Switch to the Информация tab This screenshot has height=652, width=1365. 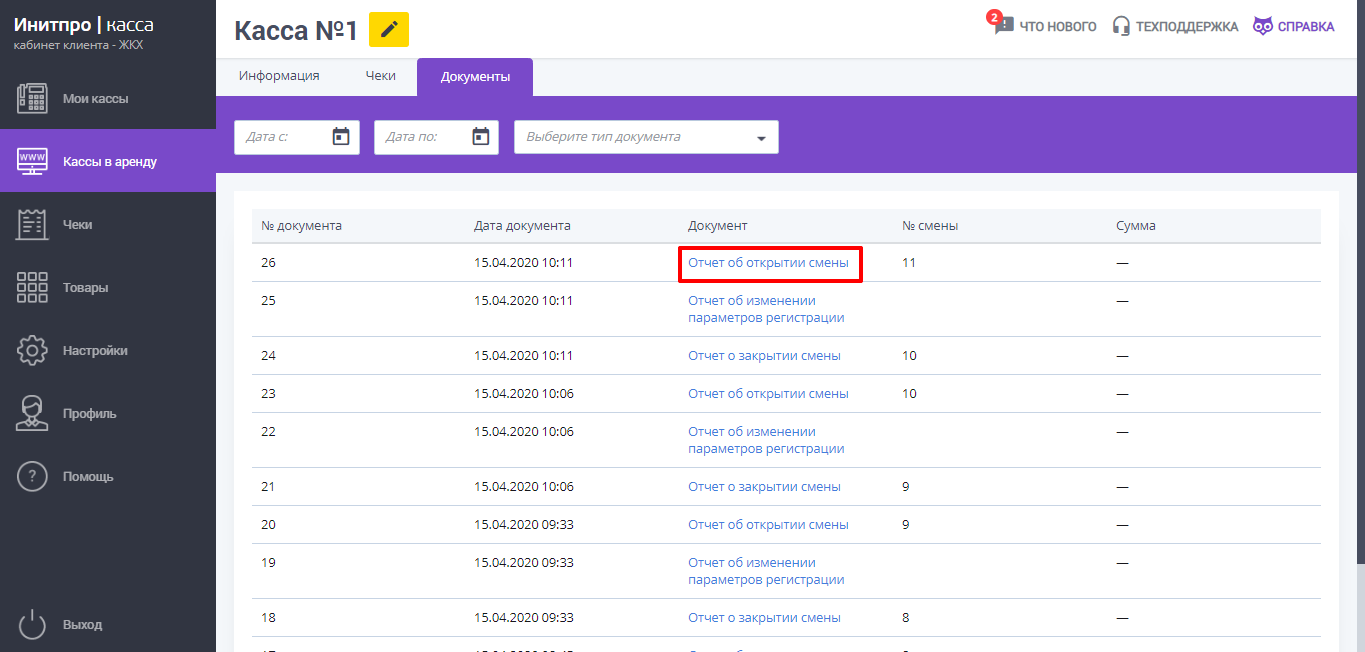279,76
